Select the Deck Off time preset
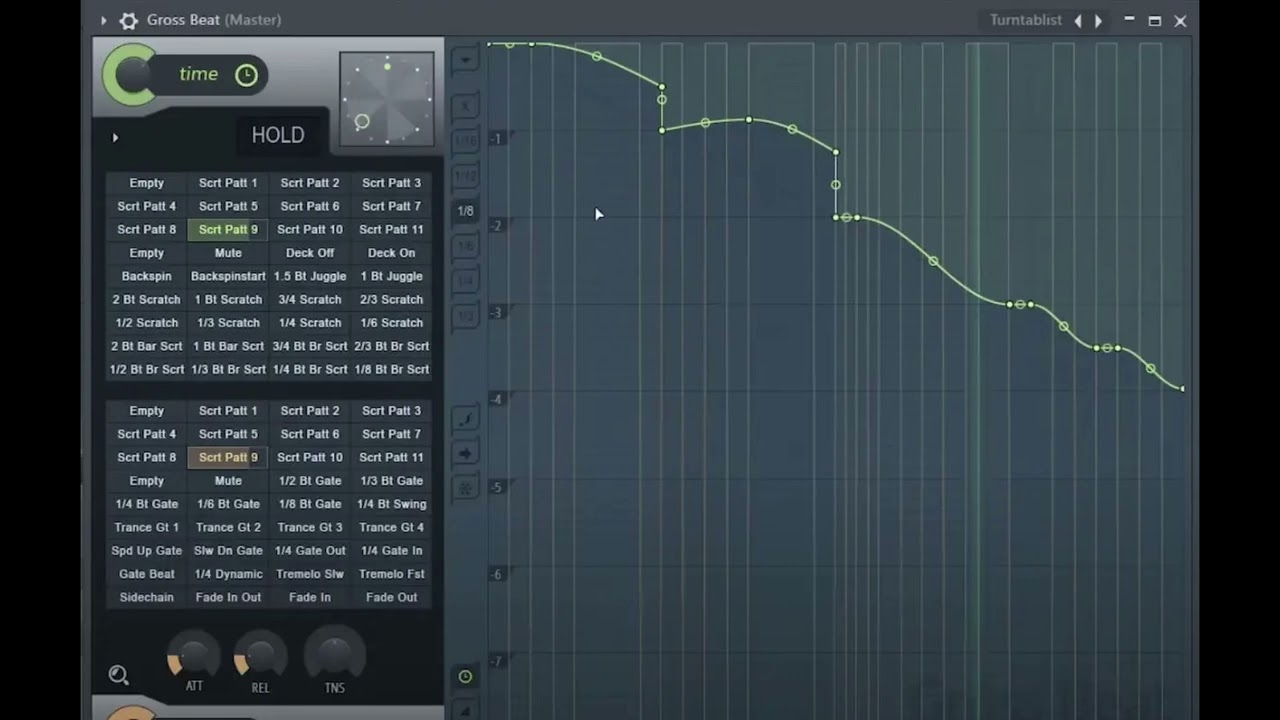This screenshot has width=1280, height=720. click(310, 253)
